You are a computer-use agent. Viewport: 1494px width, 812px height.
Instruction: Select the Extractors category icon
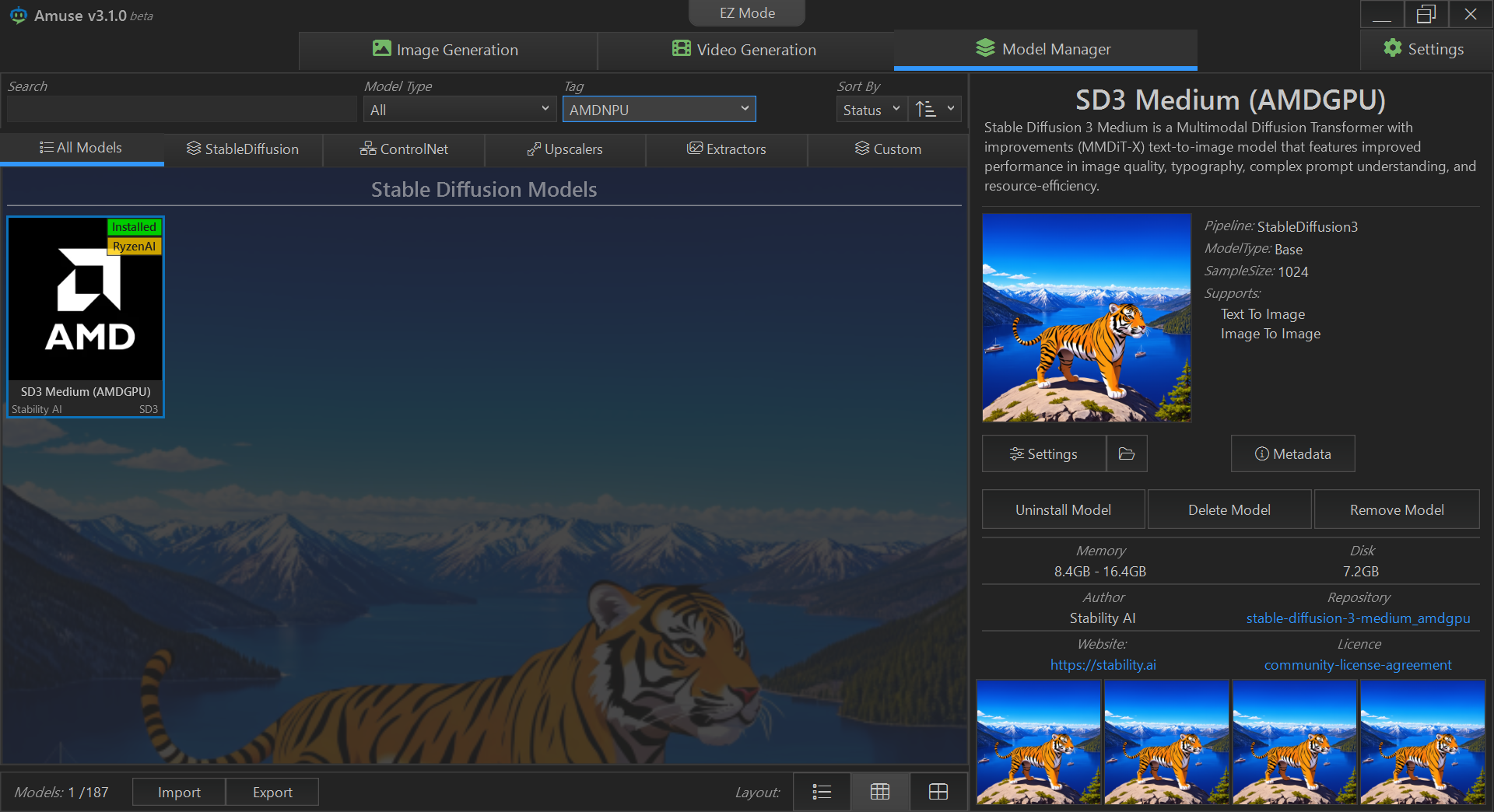coord(695,149)
